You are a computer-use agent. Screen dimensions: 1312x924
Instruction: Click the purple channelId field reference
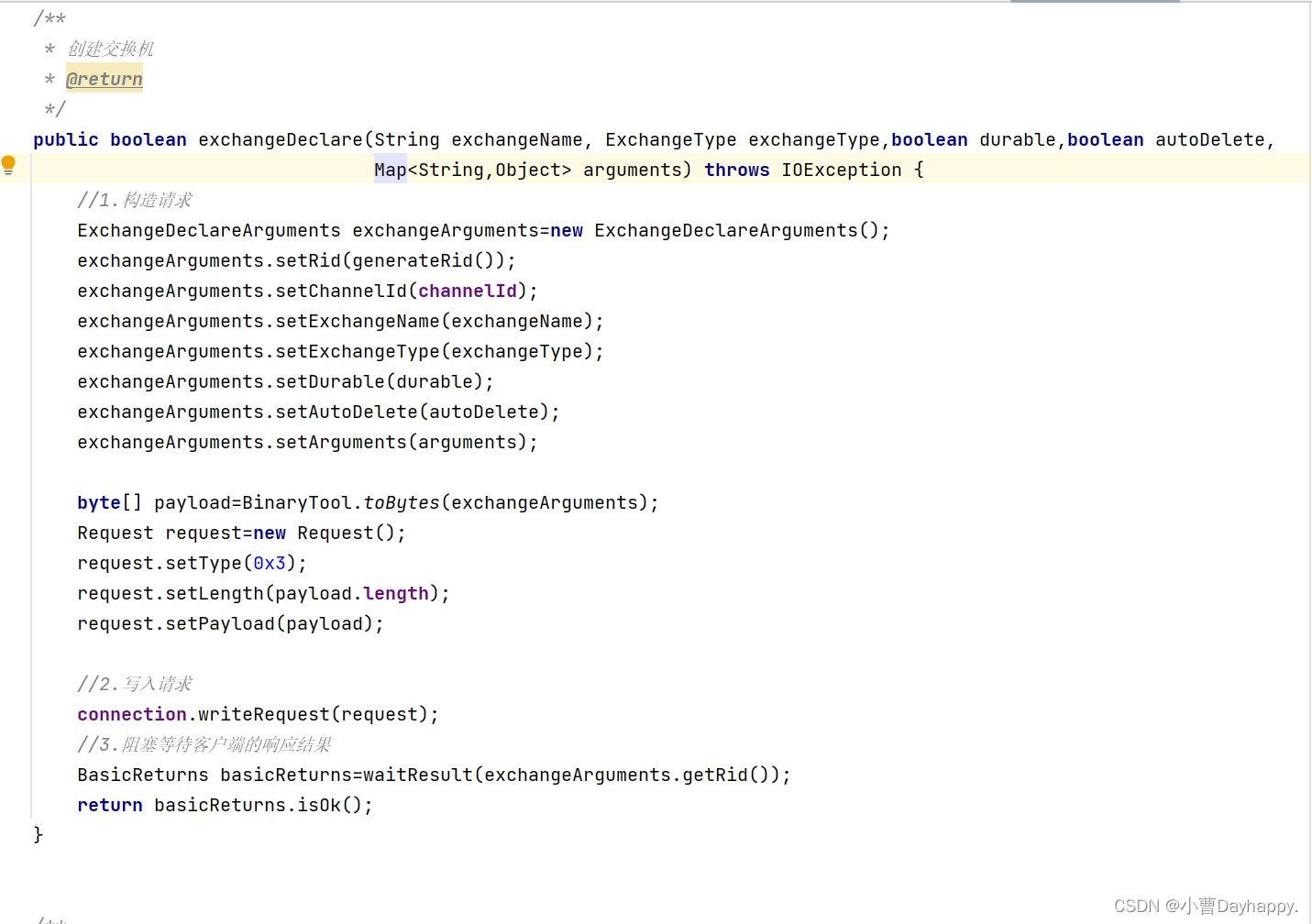click(x=468, y=291)
